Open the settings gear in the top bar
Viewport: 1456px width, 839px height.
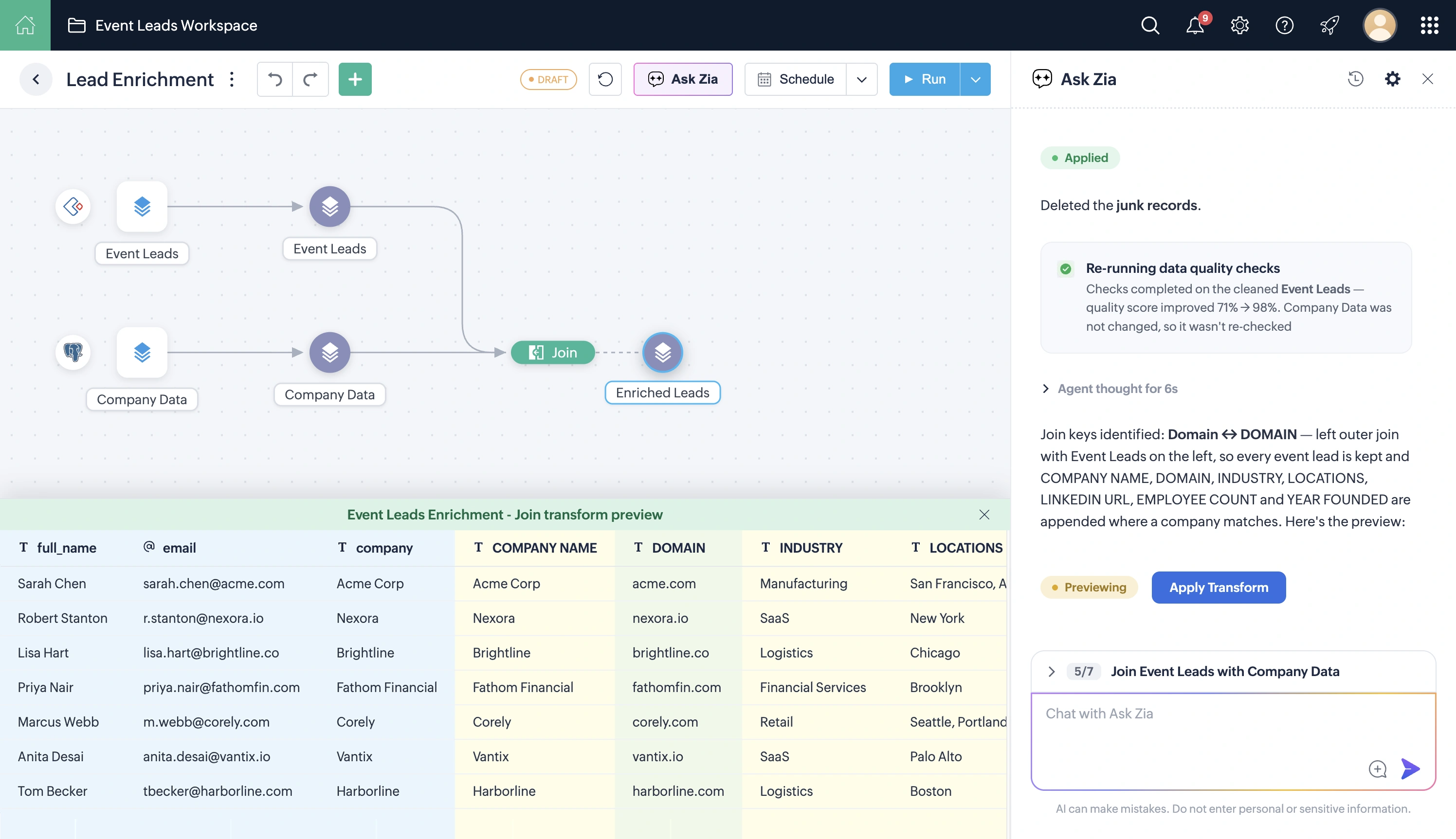[x=1239, y=25]
